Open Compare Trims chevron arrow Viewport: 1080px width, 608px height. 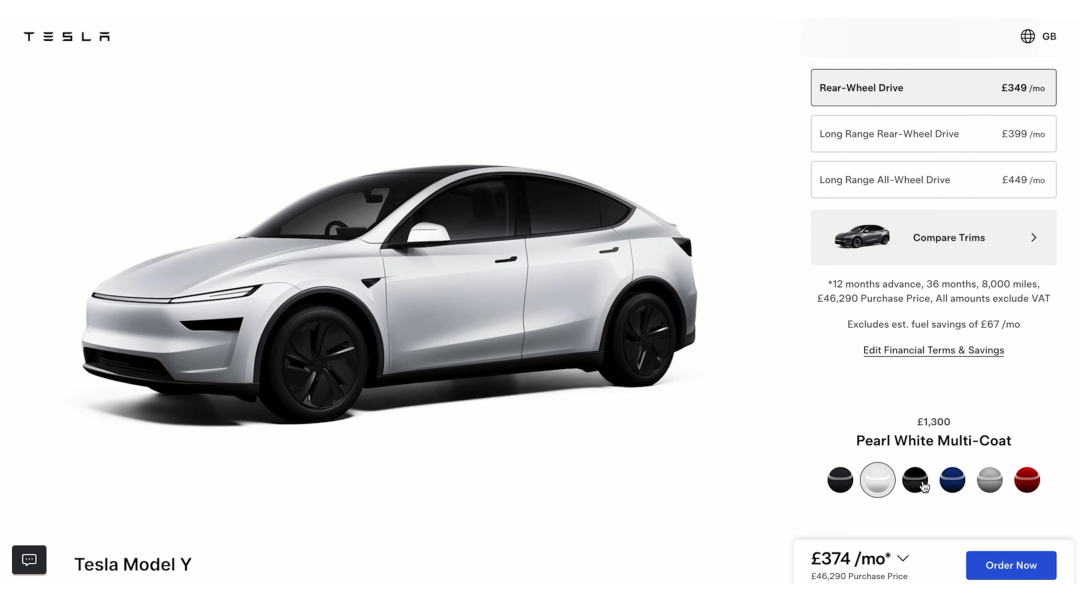coord(1033,238)
